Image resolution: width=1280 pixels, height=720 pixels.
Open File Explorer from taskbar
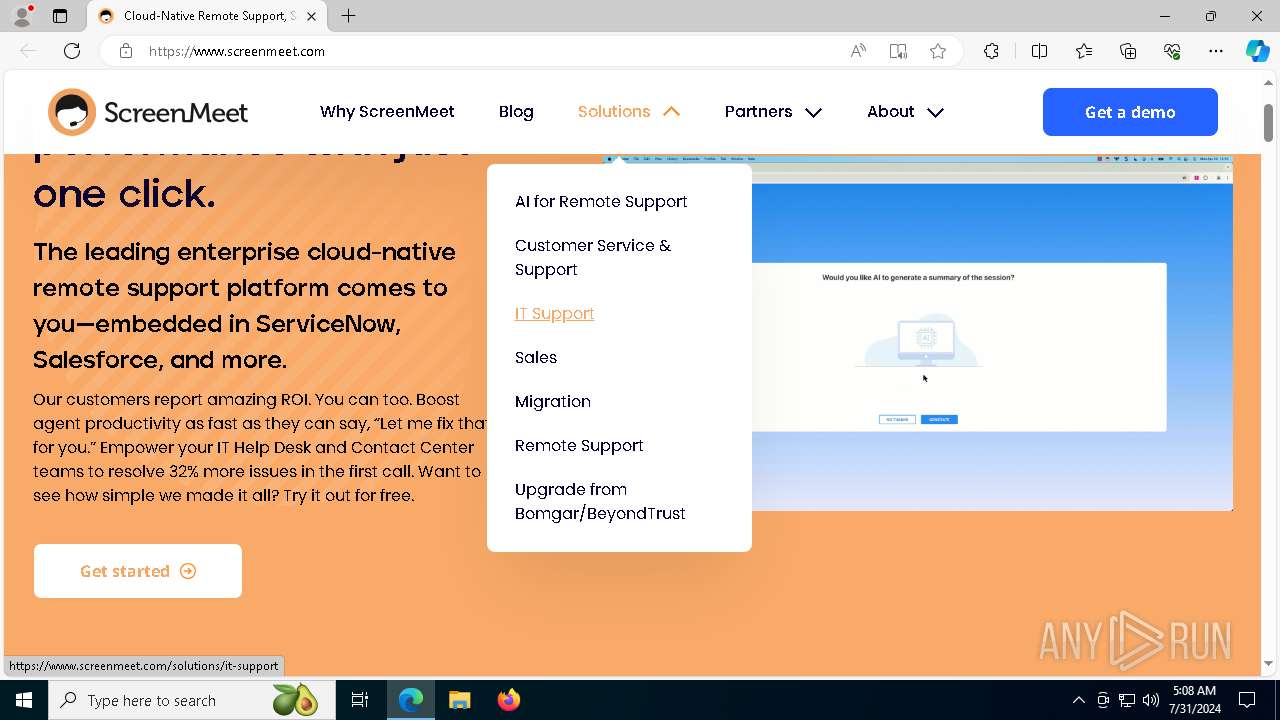pyautogui.click(x=459, y=700)
